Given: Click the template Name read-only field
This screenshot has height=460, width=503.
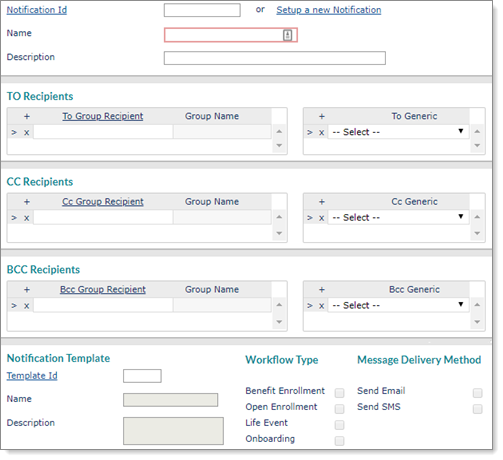Looking at the screenshot, I should click(170, 400).
